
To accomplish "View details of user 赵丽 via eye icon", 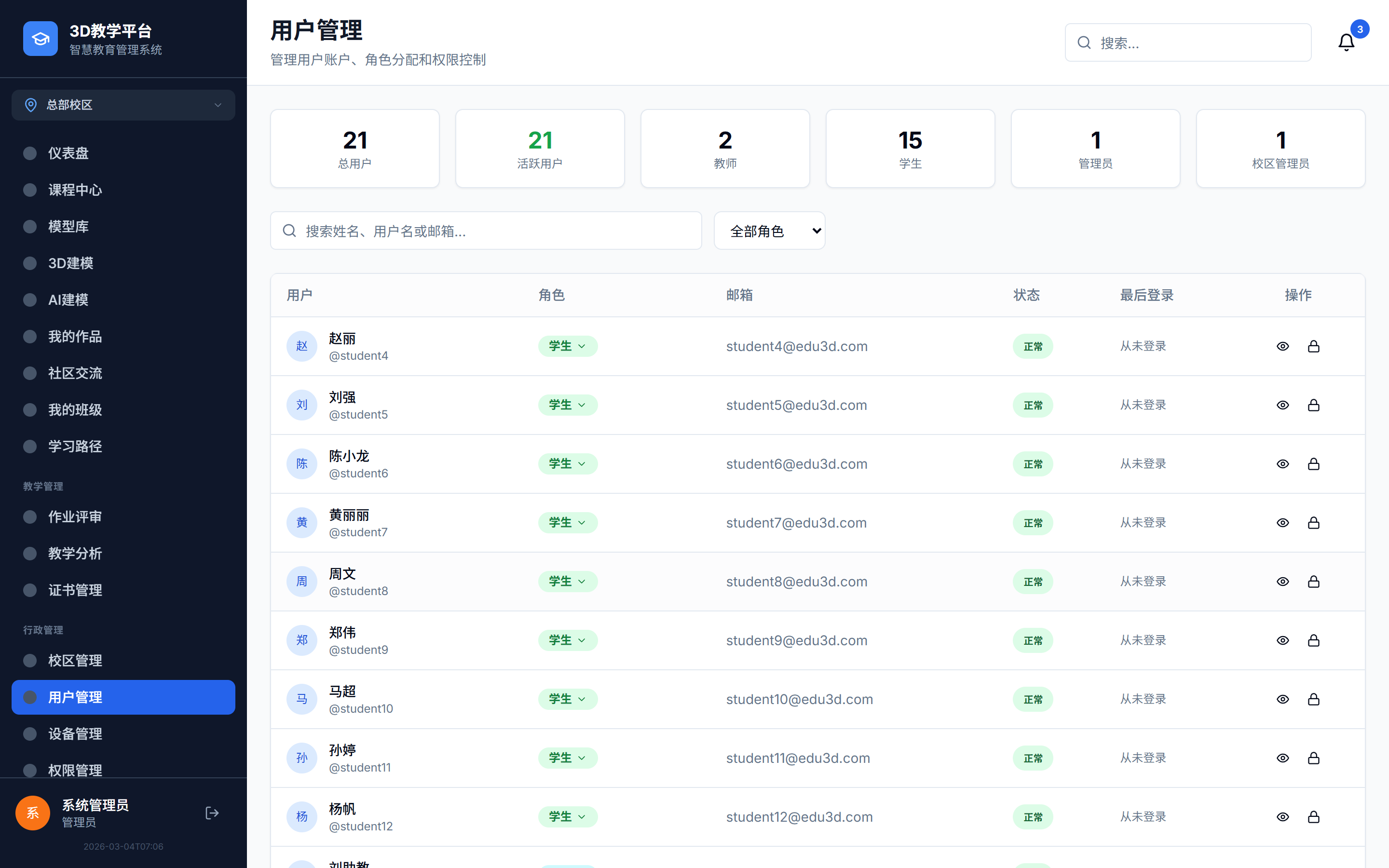I will coord(1283,346).
